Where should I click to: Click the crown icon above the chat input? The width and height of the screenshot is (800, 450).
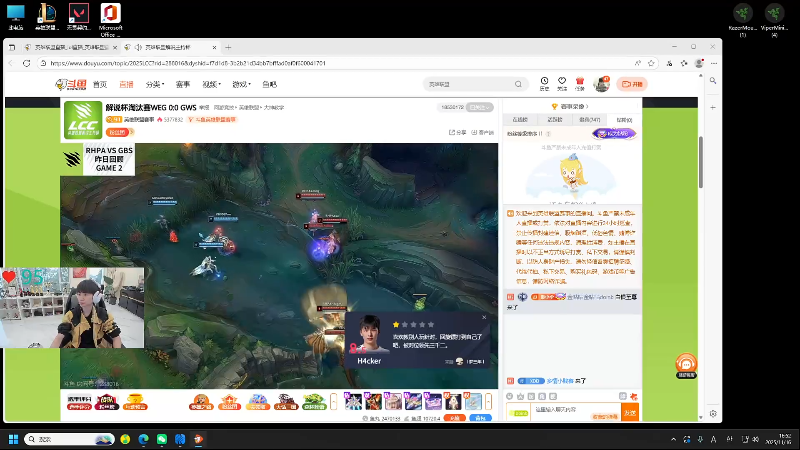[x=520, y=396]
